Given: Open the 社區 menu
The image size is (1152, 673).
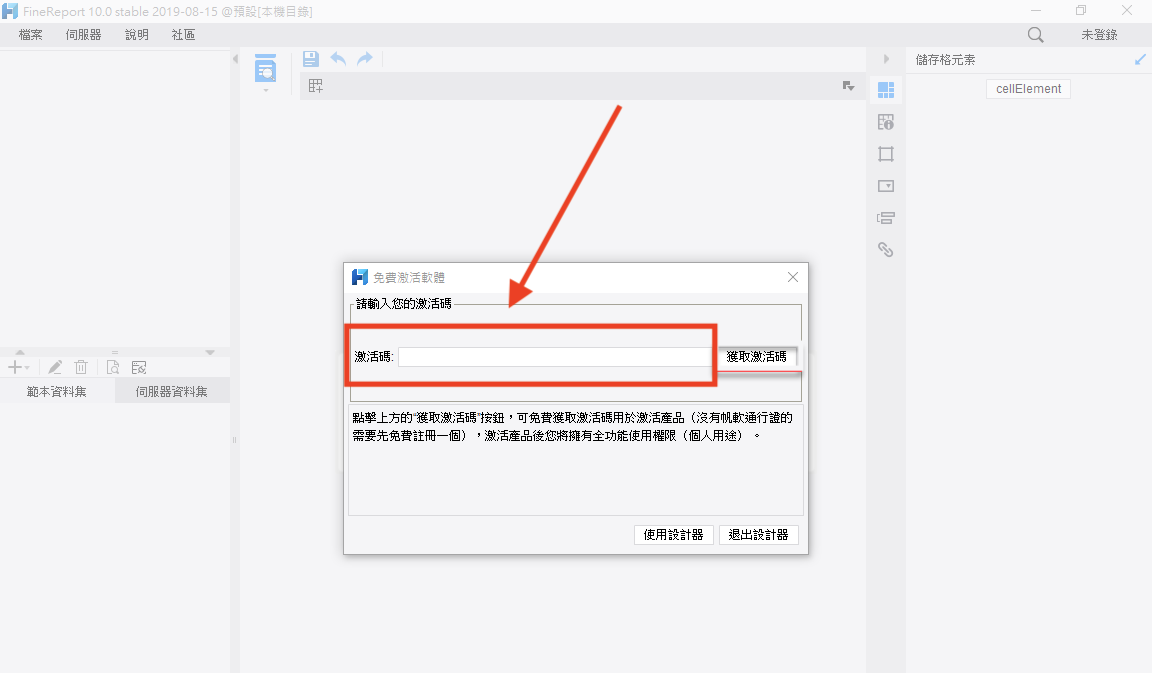Looking at the screenshot, I should click(183, 35).
